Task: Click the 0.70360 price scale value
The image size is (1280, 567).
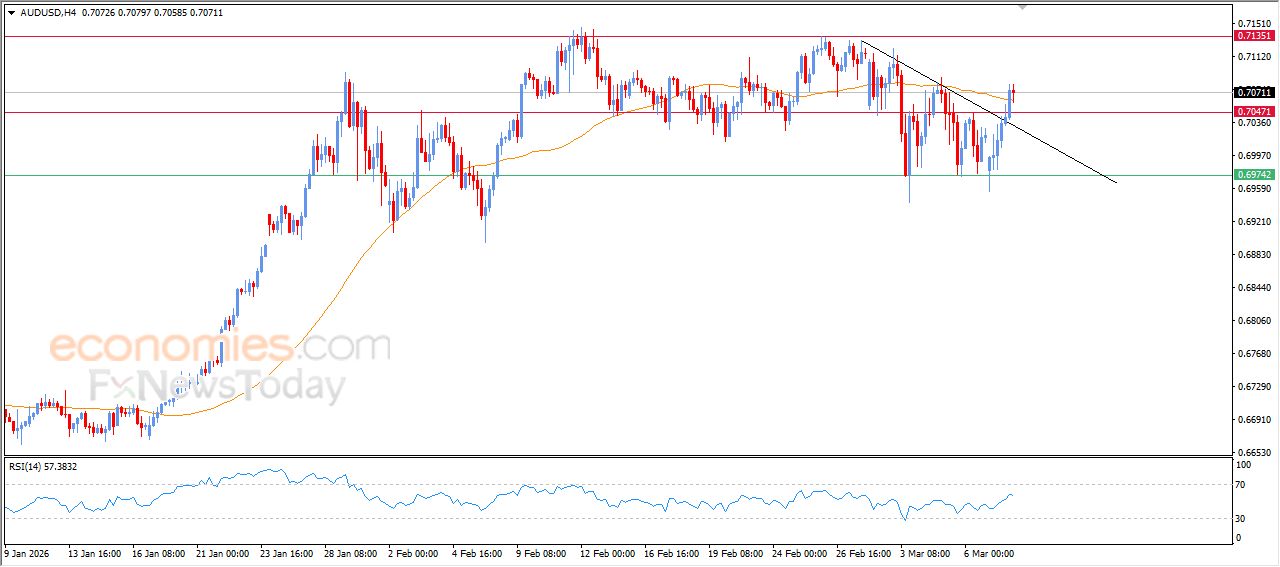Action: pos(1256,123)
